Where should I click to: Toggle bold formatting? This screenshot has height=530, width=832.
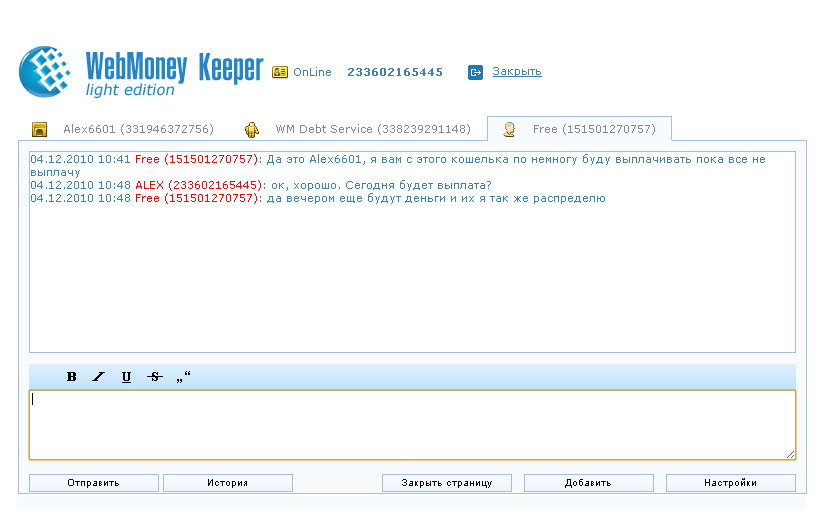72,377
